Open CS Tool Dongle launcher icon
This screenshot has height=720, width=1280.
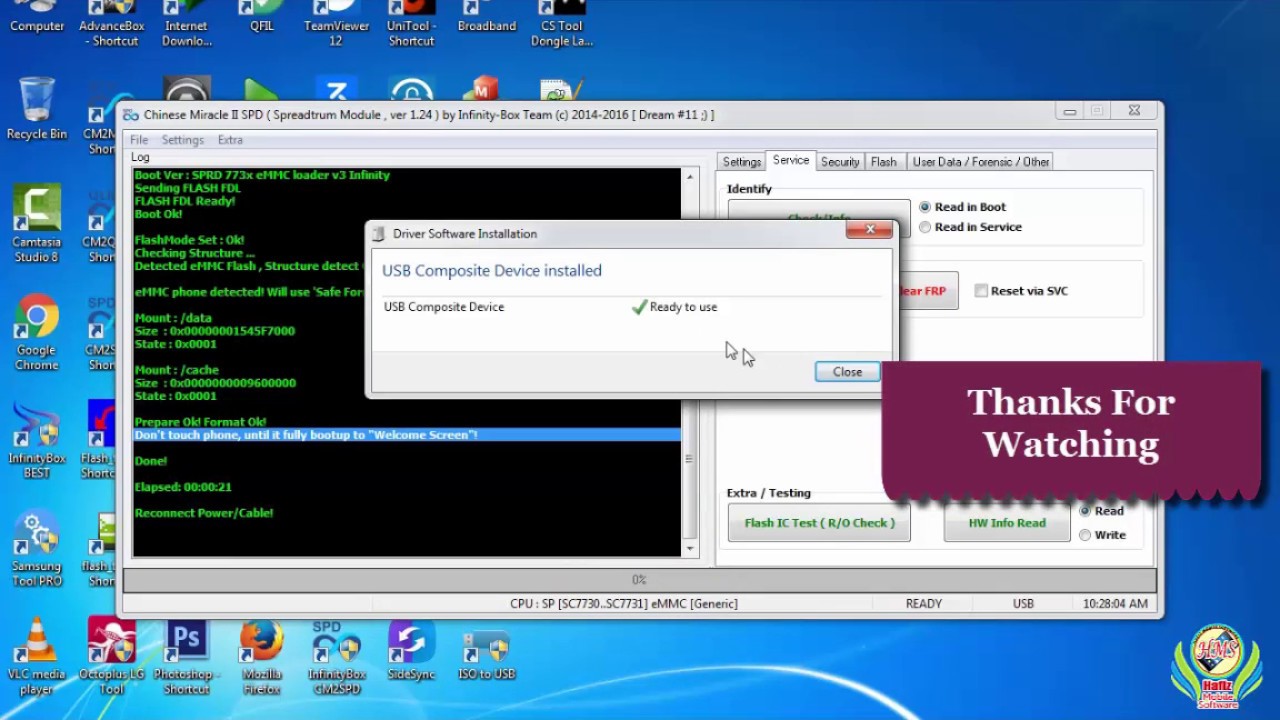coord(562,24)
